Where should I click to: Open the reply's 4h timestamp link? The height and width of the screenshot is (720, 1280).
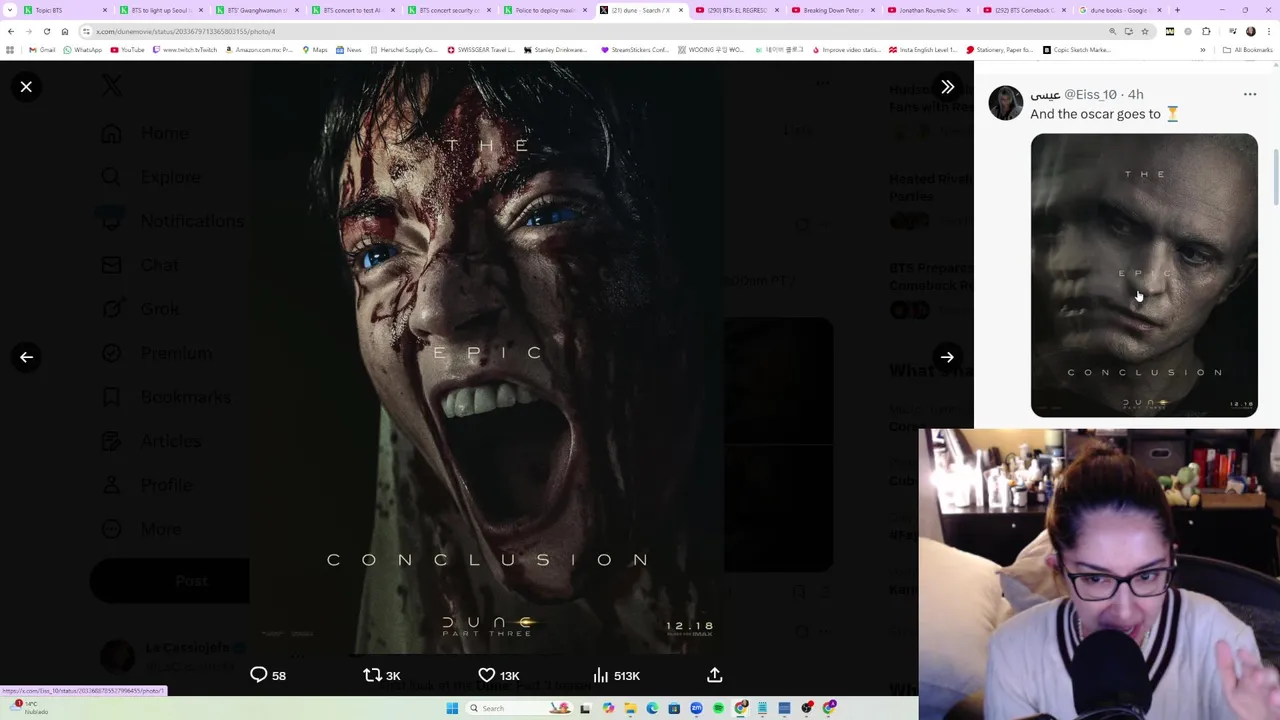[1135, 94]
